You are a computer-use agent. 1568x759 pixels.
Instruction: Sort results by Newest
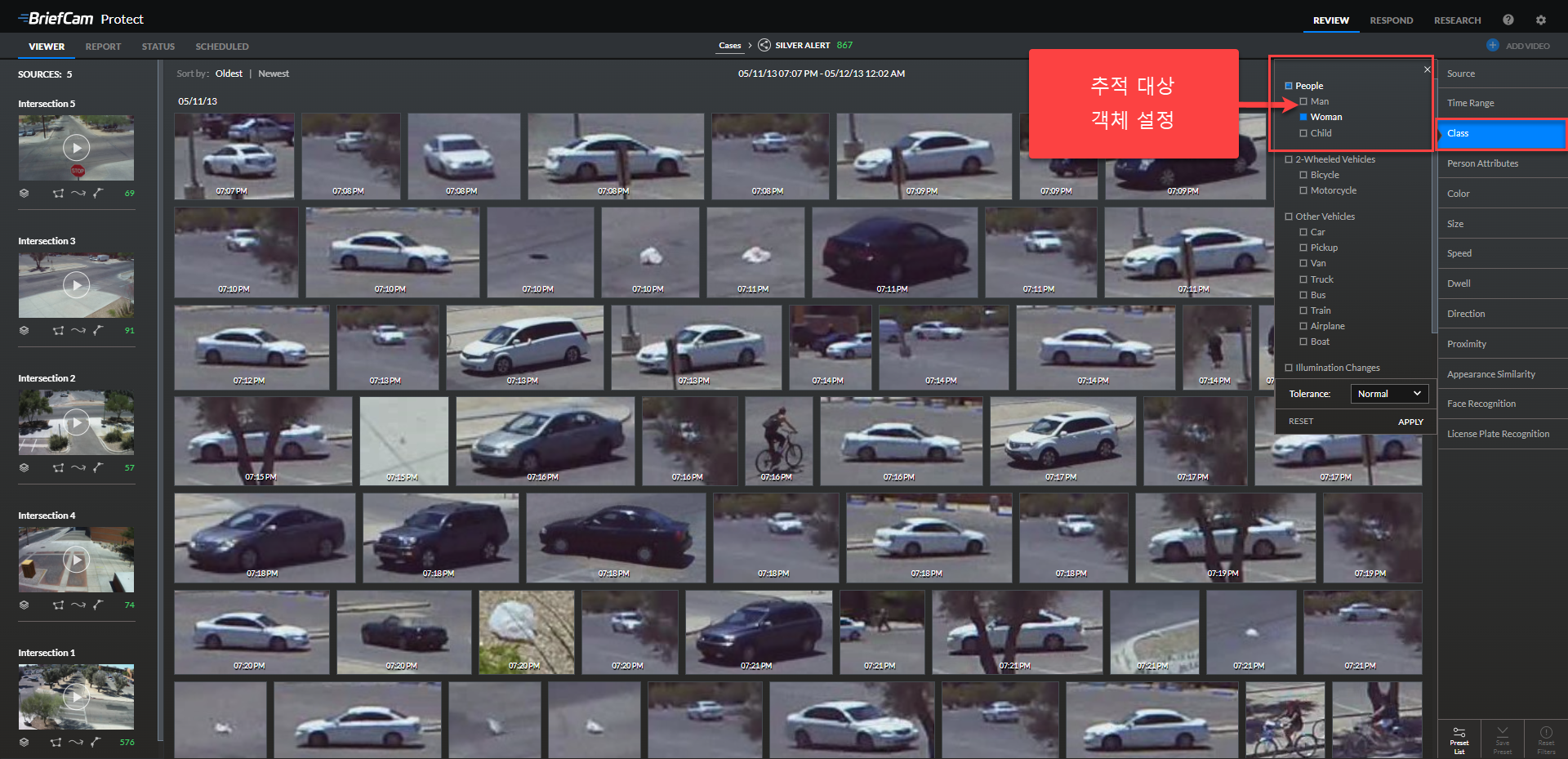(274, 74)
